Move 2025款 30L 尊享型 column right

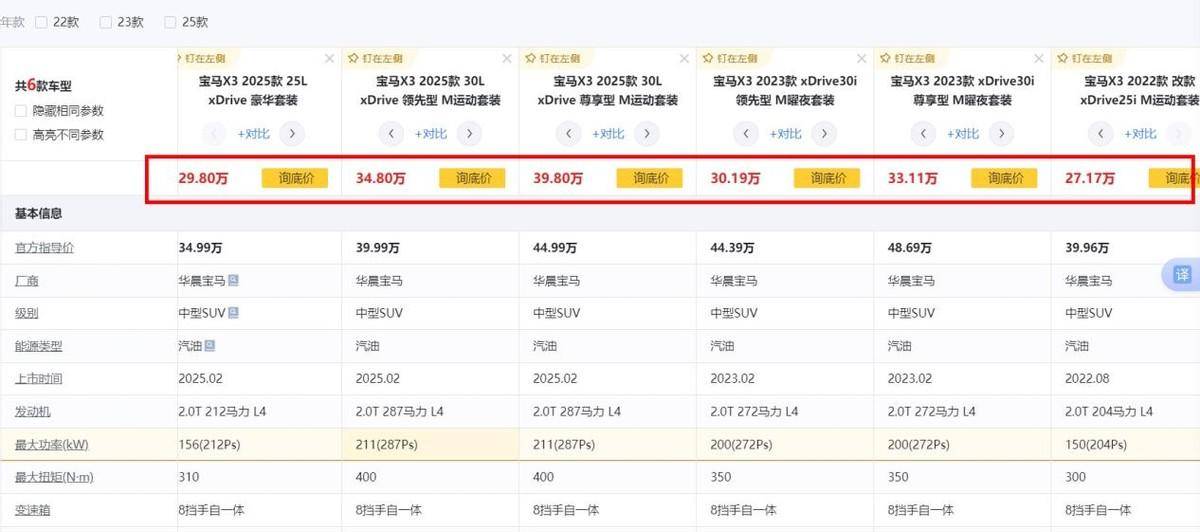click(646, 133)
